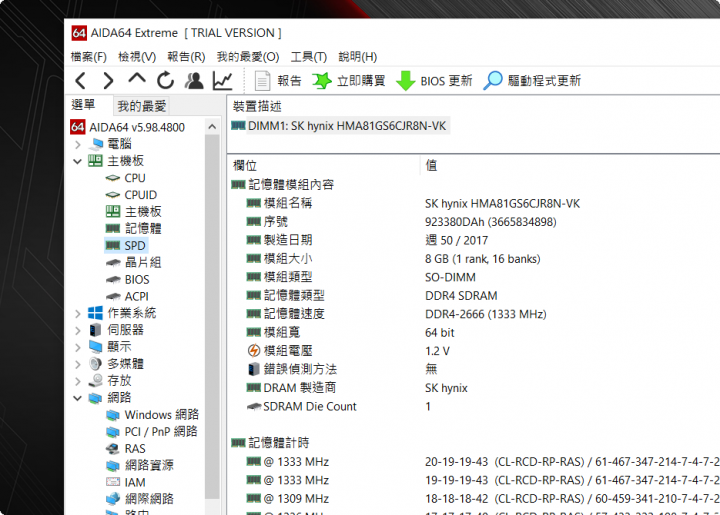Select BIOS in the tree
Viewport: 720px width, 515px height.
tap(127, 280)
